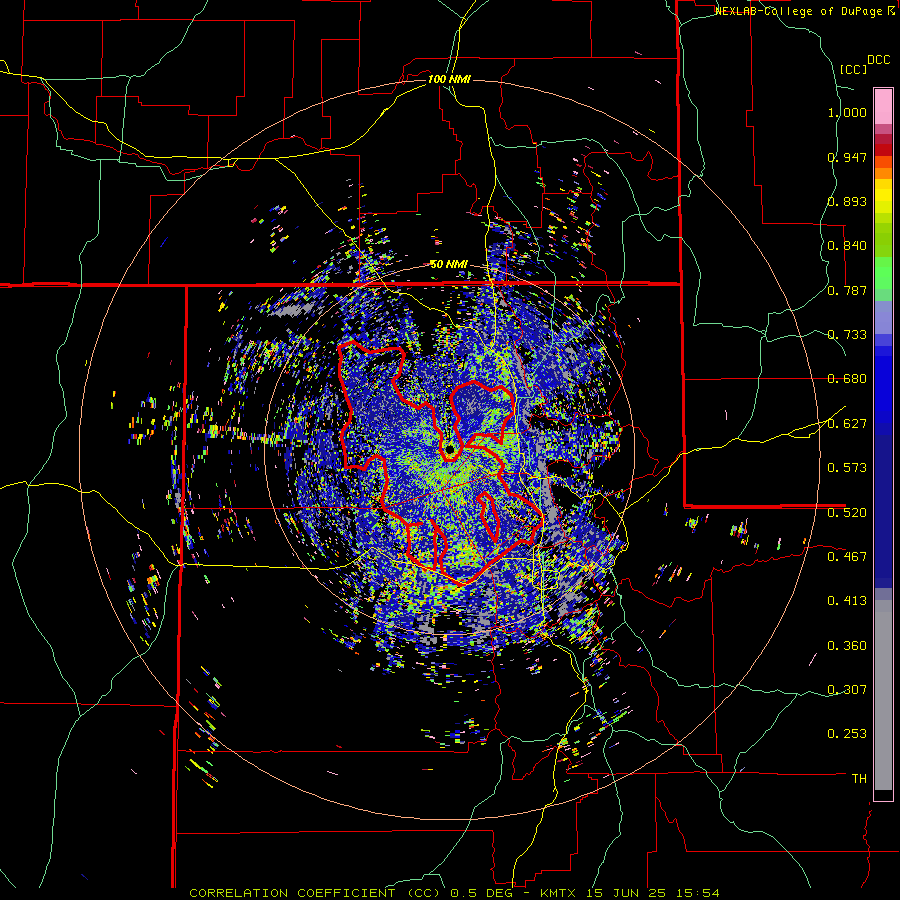This screenshot has width=900, height=900.
Task: Click the 0.947 legend value
Action: (x=847, y=157)
